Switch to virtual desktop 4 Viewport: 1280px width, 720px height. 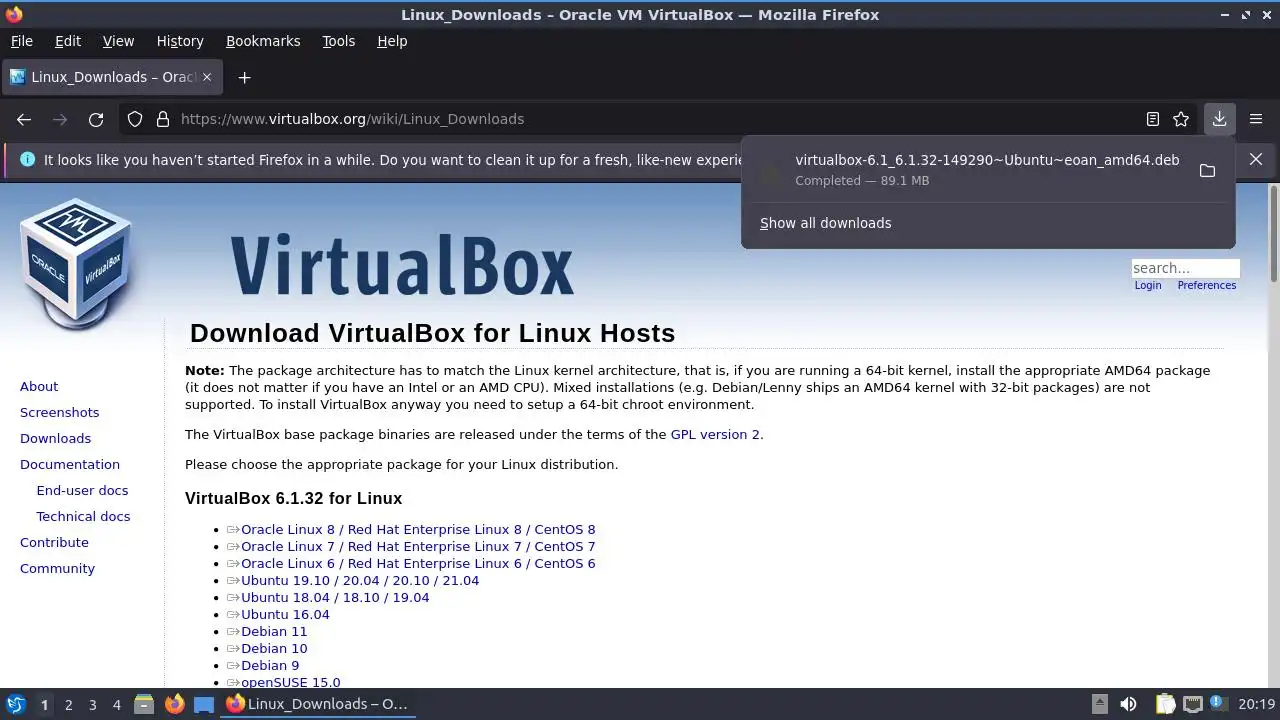tap(116, 704)
